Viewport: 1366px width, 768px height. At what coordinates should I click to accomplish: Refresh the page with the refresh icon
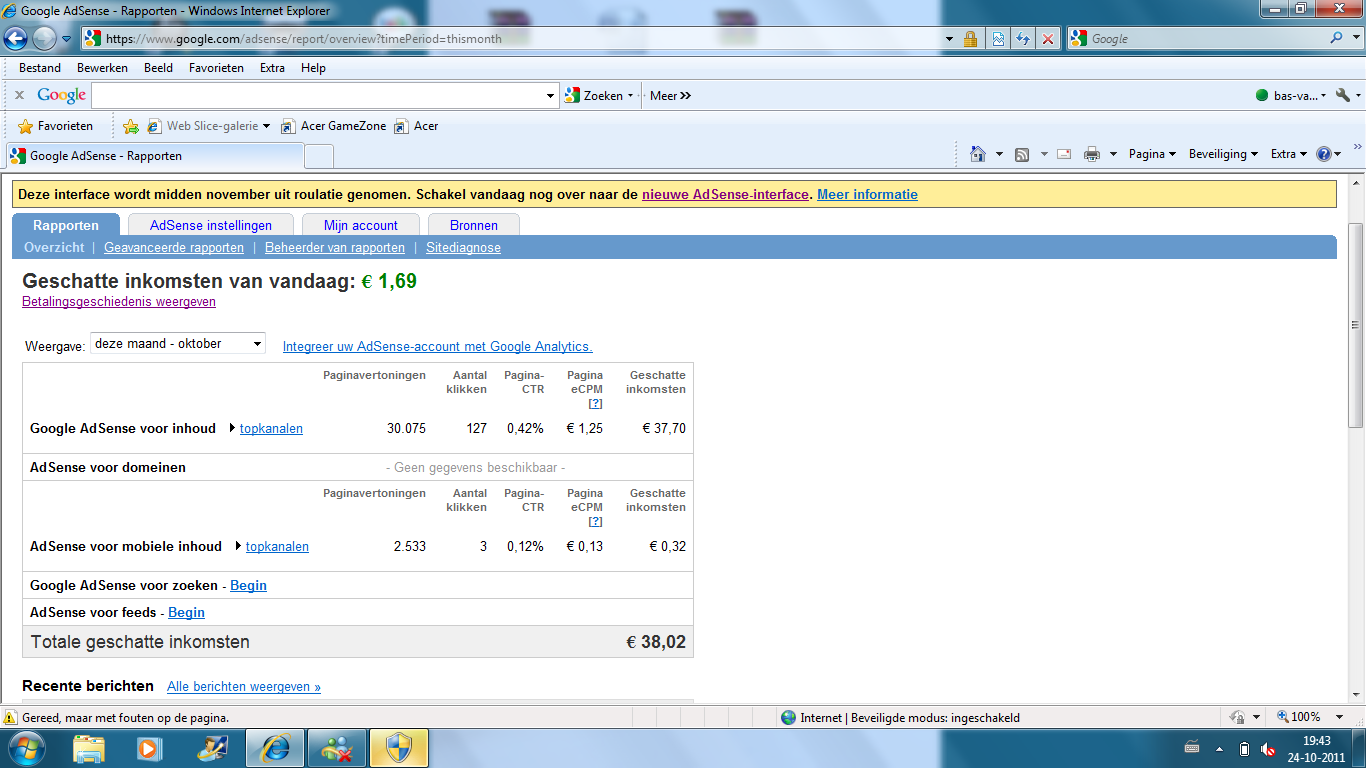coord(1023,39)
